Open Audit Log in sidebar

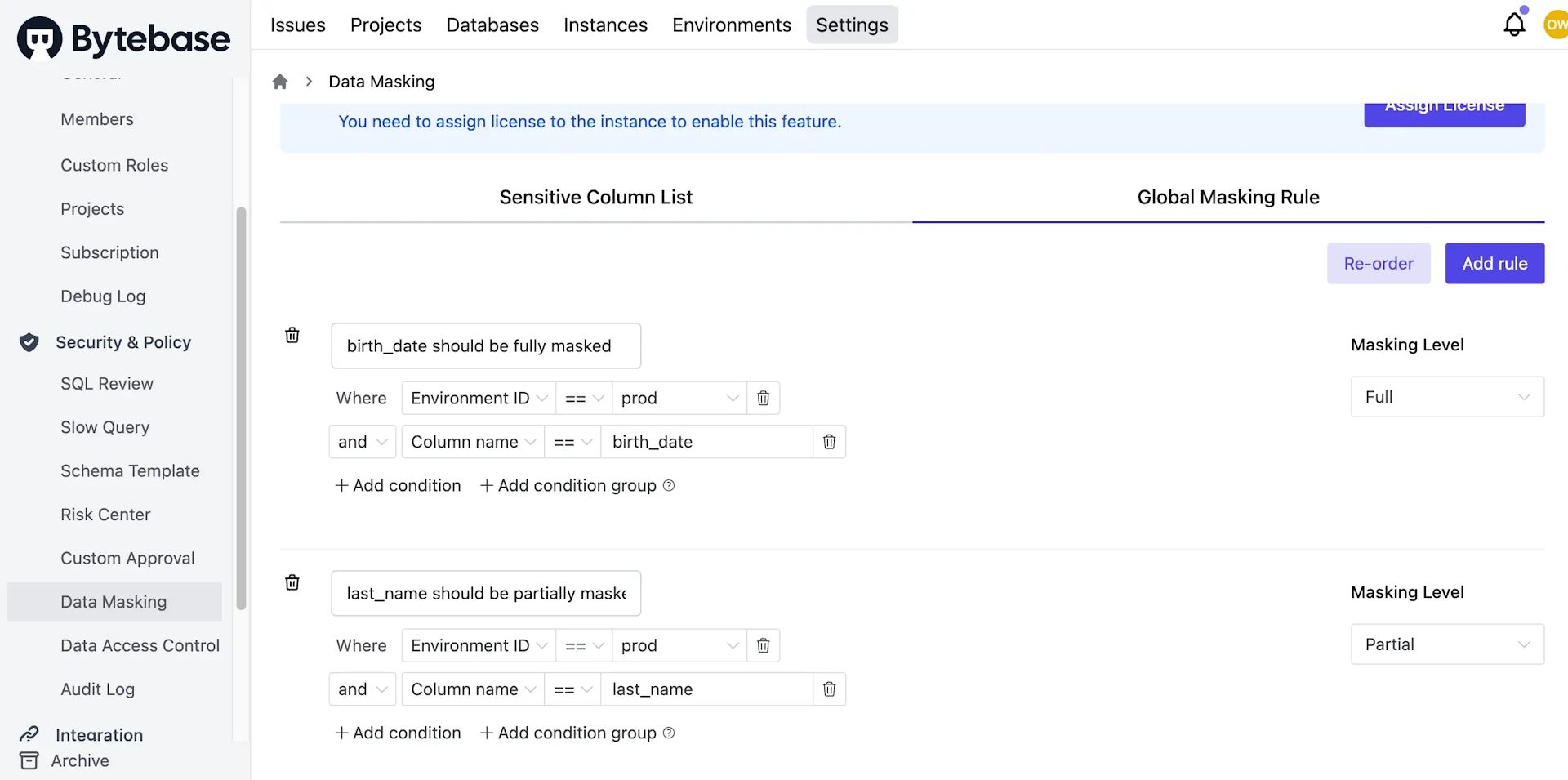(x=97, y=689)
